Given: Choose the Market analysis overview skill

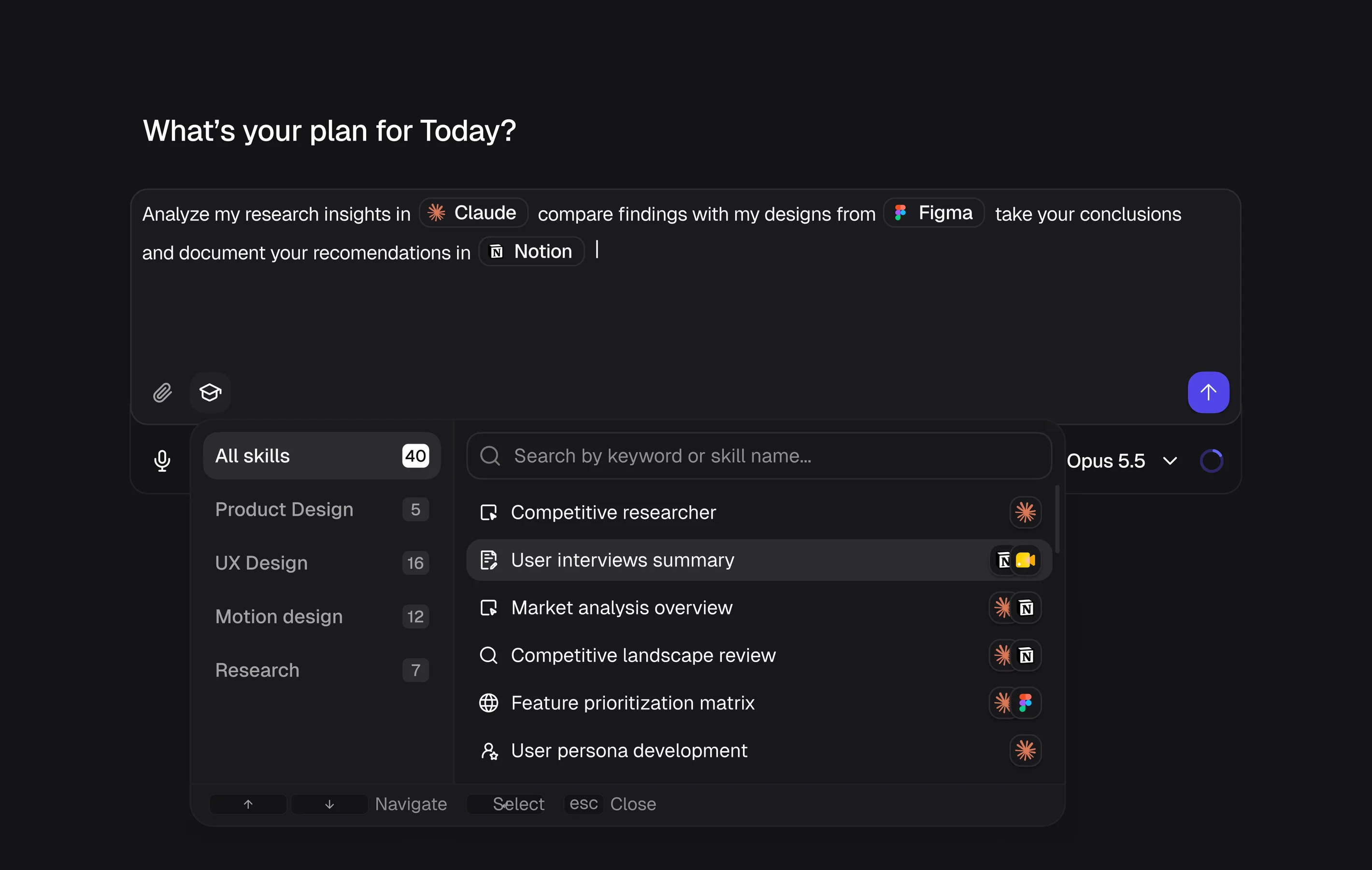Looking at the screenshot, I should click(x=759, y=608).
